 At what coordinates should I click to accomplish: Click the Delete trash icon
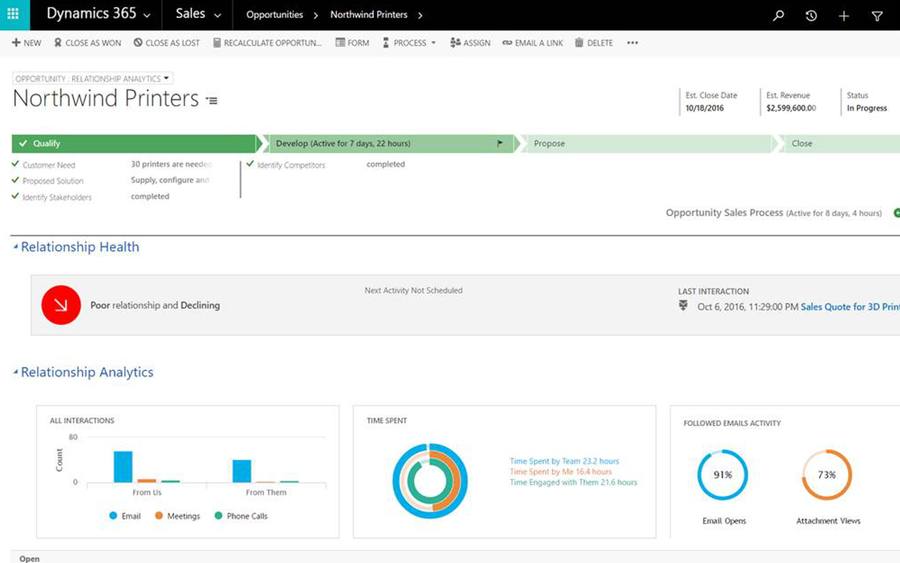point(579,42)
